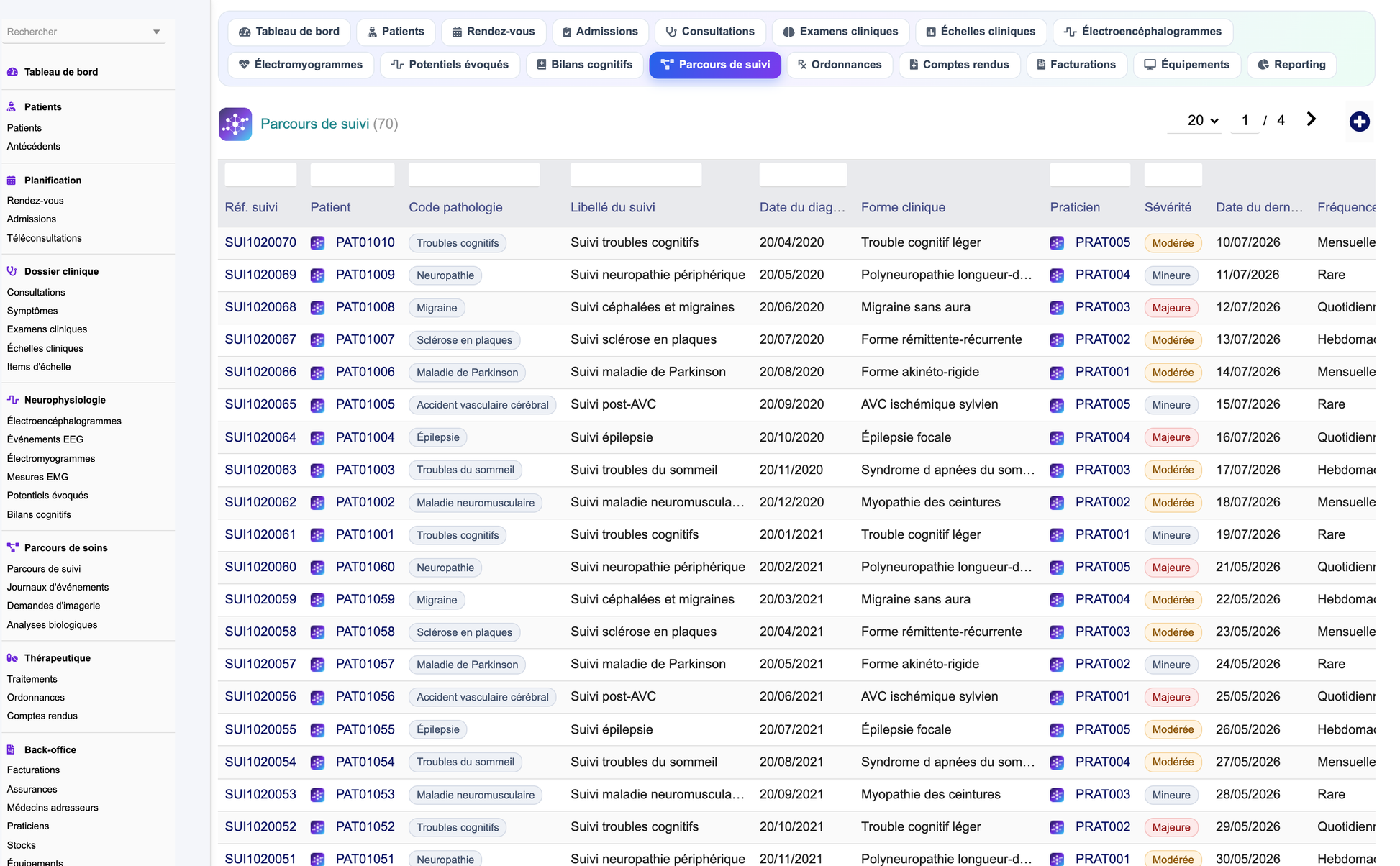The height and width of the screenshot is (866, 1400).
Task: Click Planification calendar icon in sidebar
Action: coord(12,181)
